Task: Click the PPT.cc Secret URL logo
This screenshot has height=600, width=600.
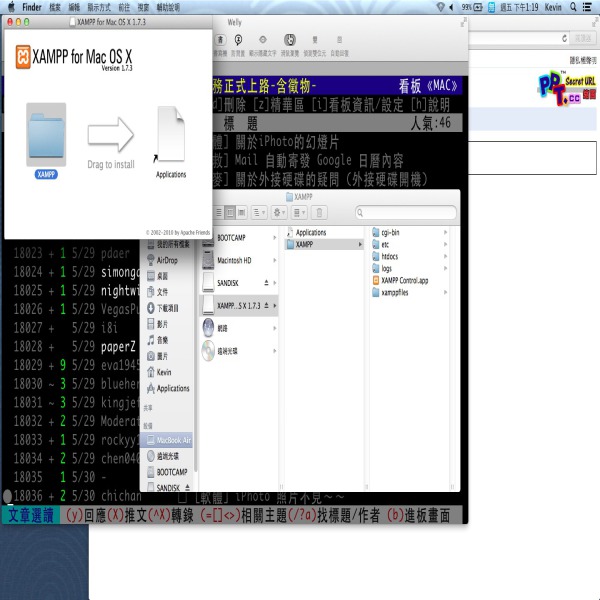Action: (567, 88)
